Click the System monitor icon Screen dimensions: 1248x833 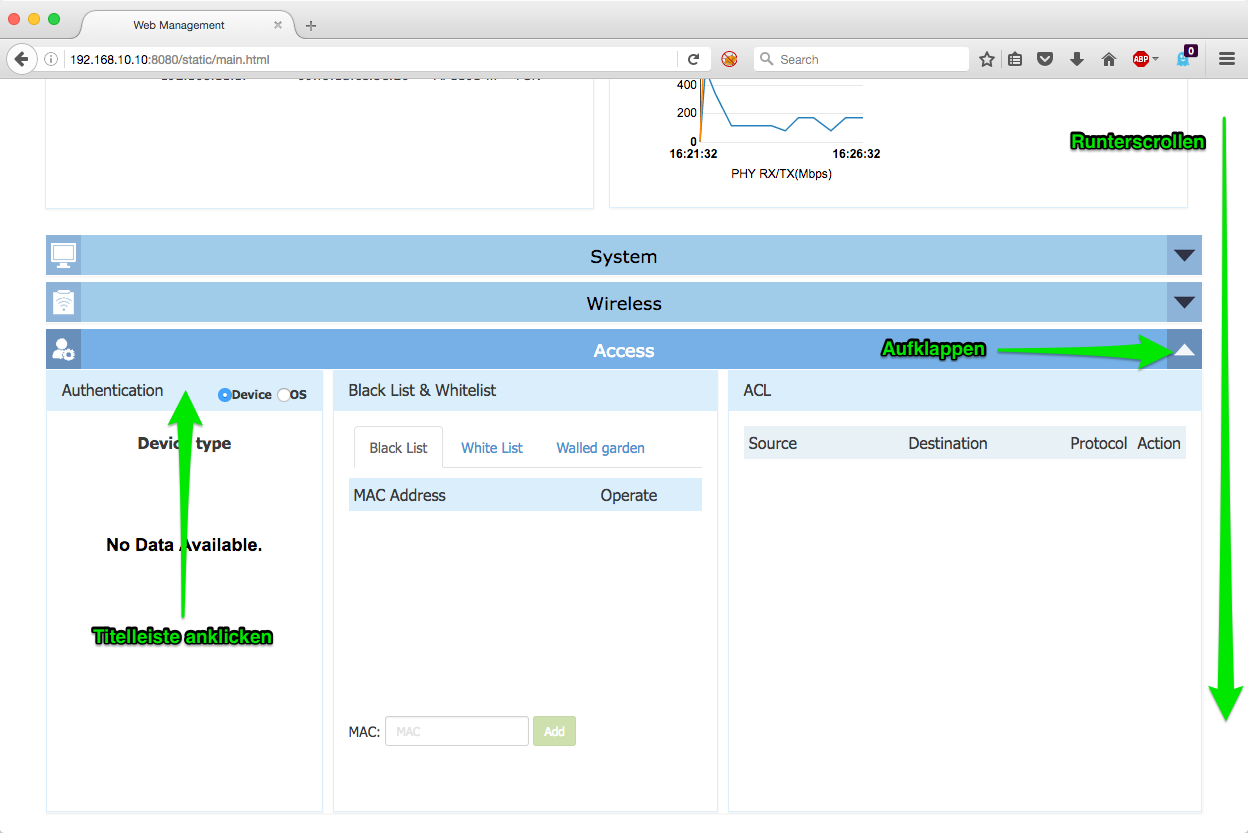point(63,256)
